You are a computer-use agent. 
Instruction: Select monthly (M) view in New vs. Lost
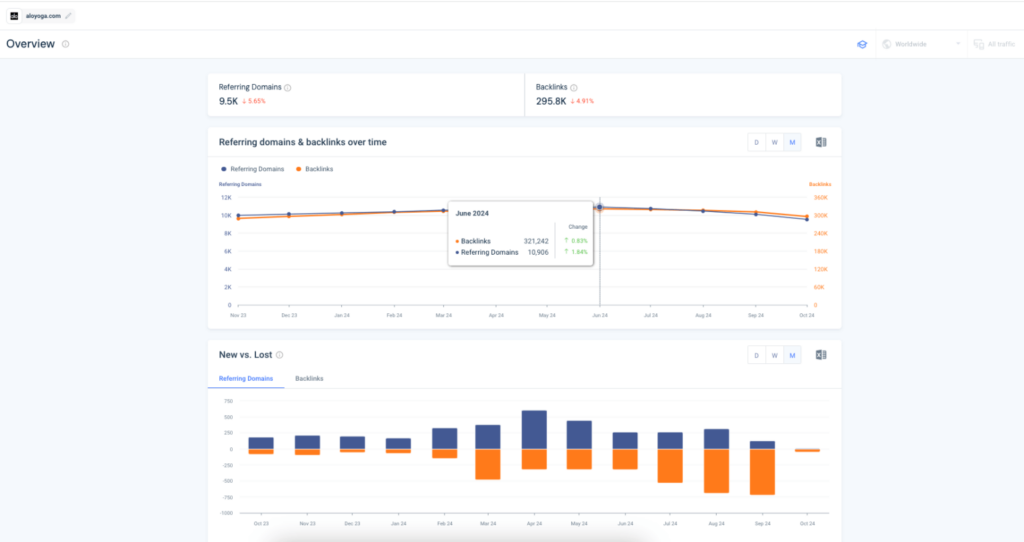792,355
